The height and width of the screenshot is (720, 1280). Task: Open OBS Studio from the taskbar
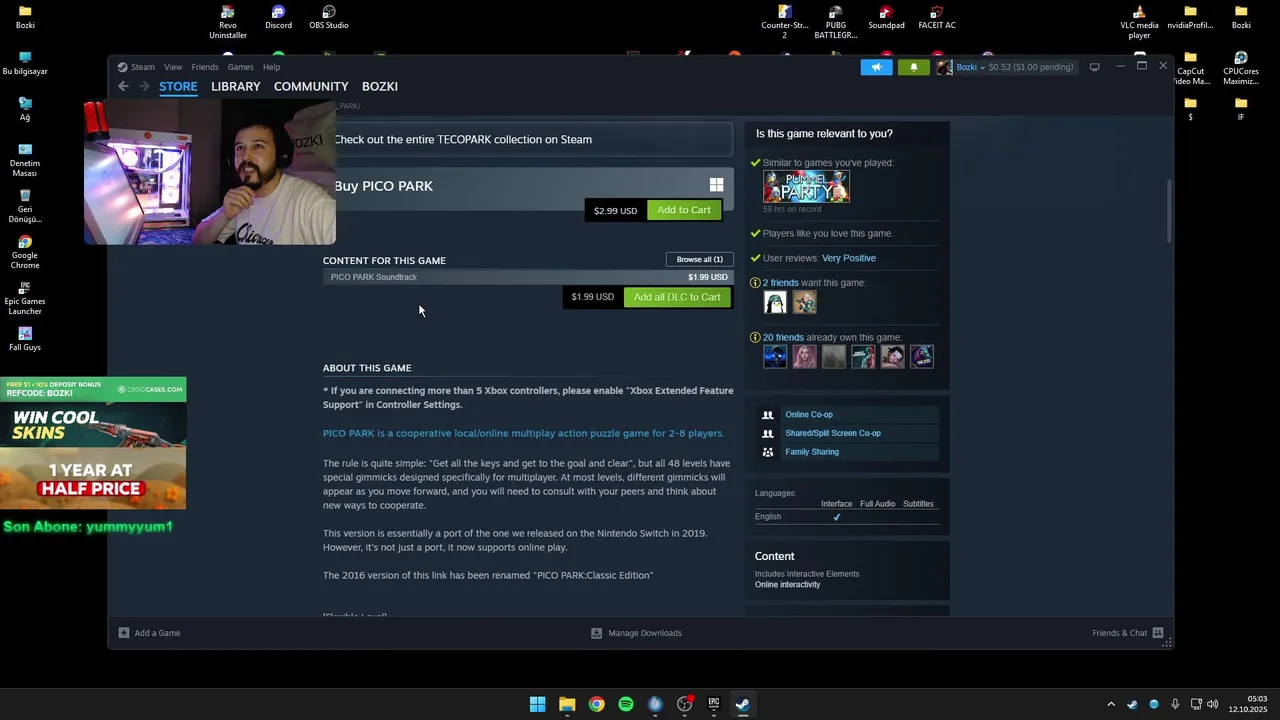pyautogui.click(x=684, y=704)
